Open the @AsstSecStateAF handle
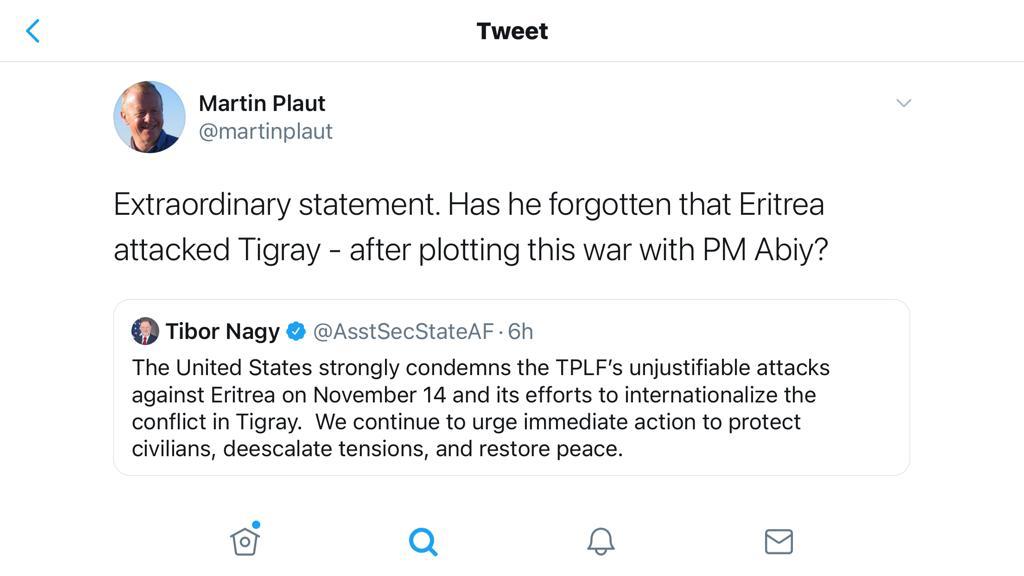The height and width of the screenshot is (576, 1024). (x=403, y=331)
